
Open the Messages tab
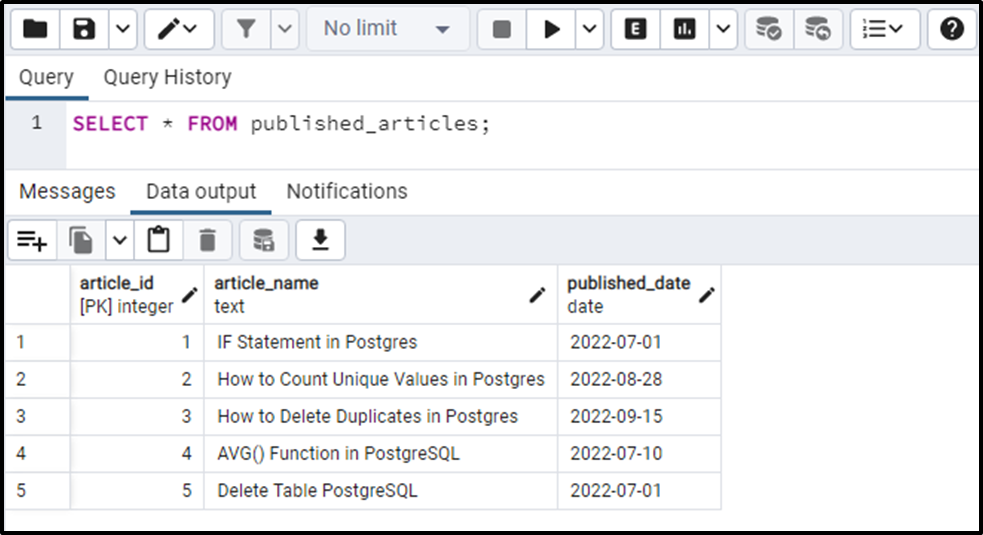[67, 191]
